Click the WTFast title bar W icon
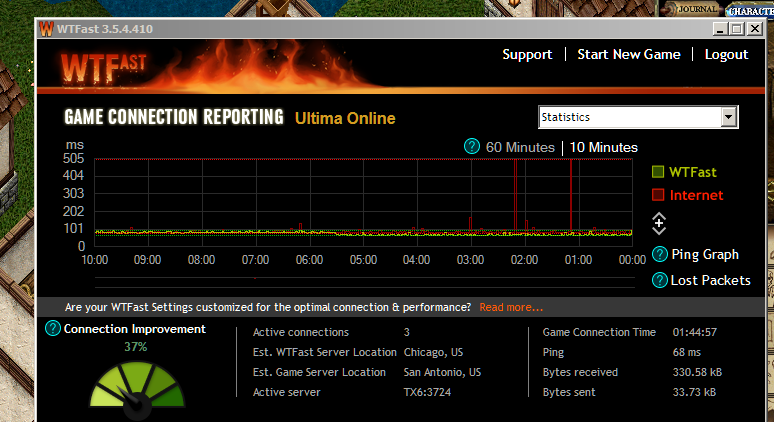The height and width of the screenshot is (422, 774). pos(46,29)
